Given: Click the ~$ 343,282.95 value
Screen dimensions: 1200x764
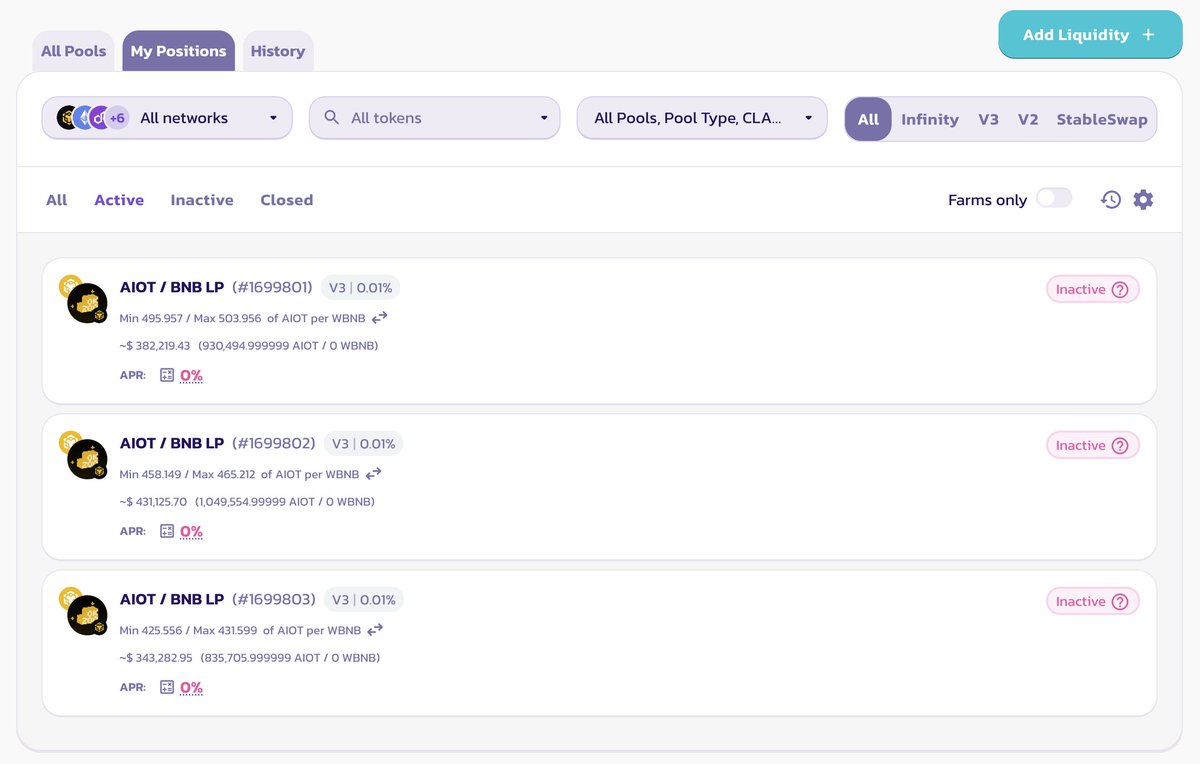Looking at the screenshot, I should pos(156,658).
